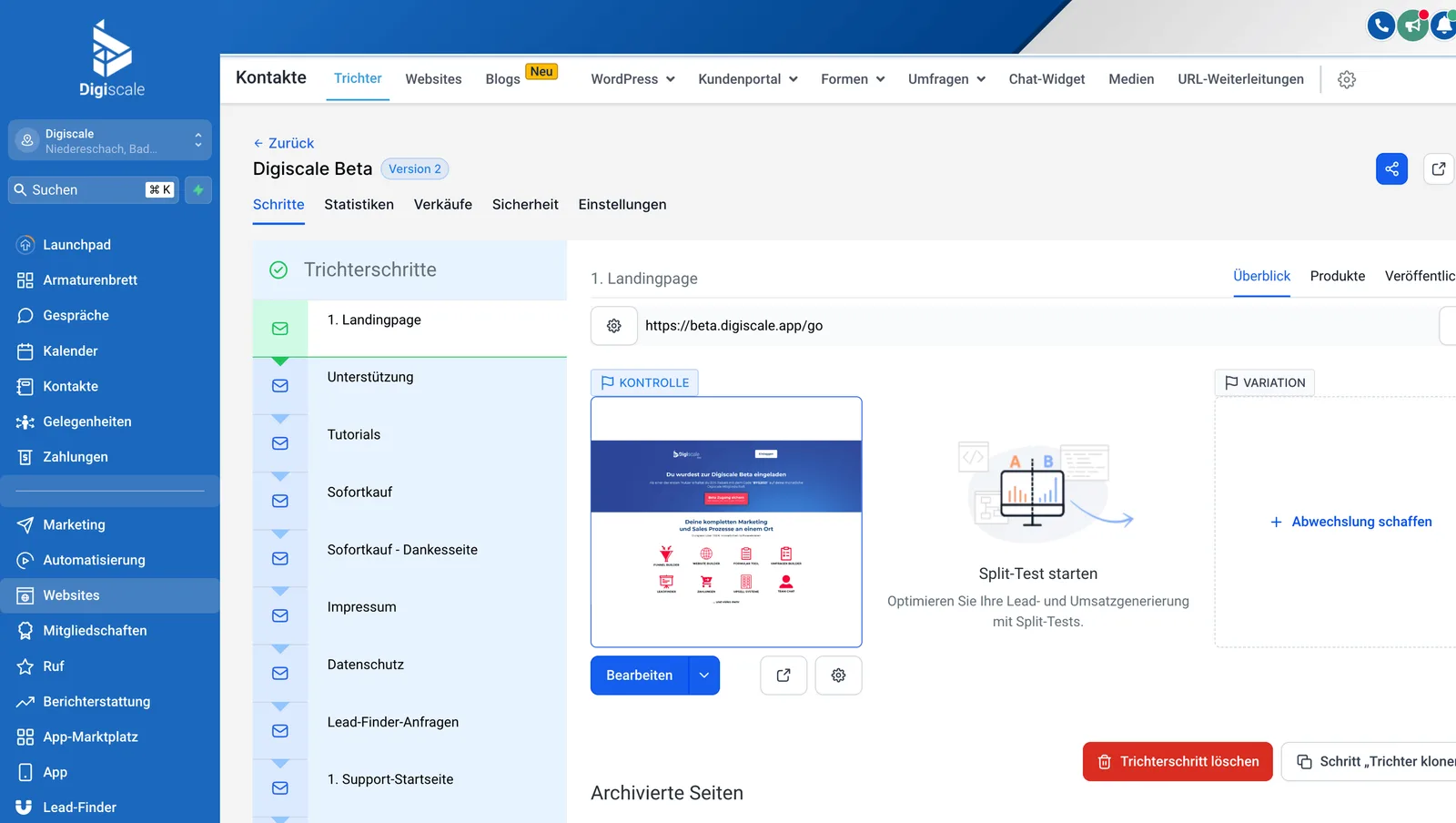The image size is (1456, 823).
Task: Click the Suchen search field
Action: tap(94, 190)
